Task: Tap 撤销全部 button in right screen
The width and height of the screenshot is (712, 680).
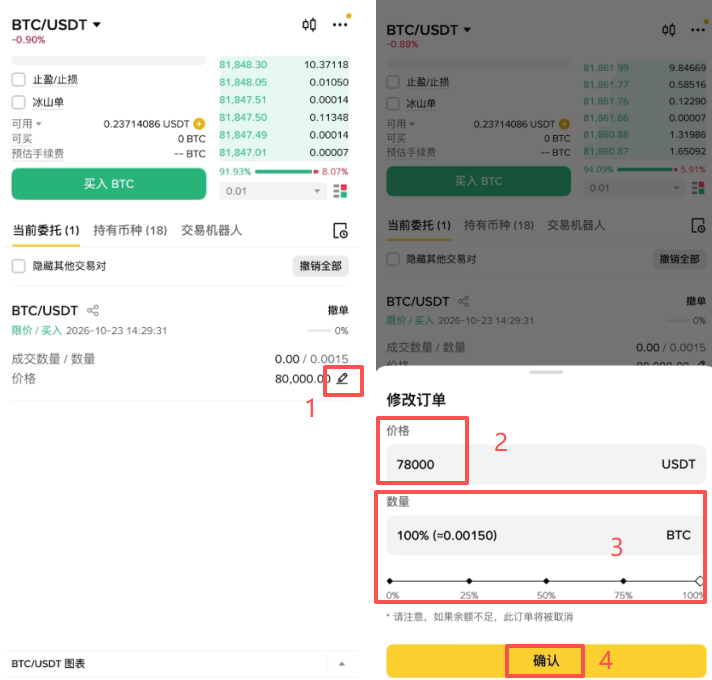Action: [x=679, y=259]
